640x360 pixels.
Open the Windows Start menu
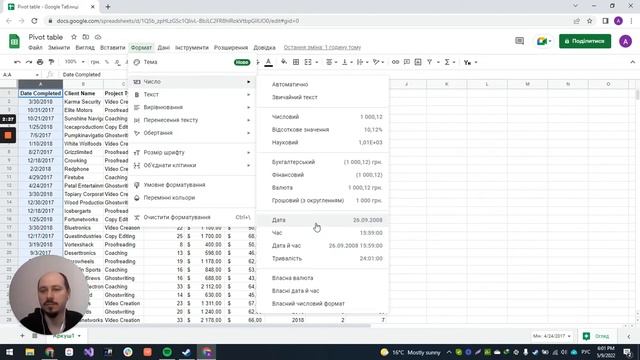pyautogui.click(x=9, y=352)
